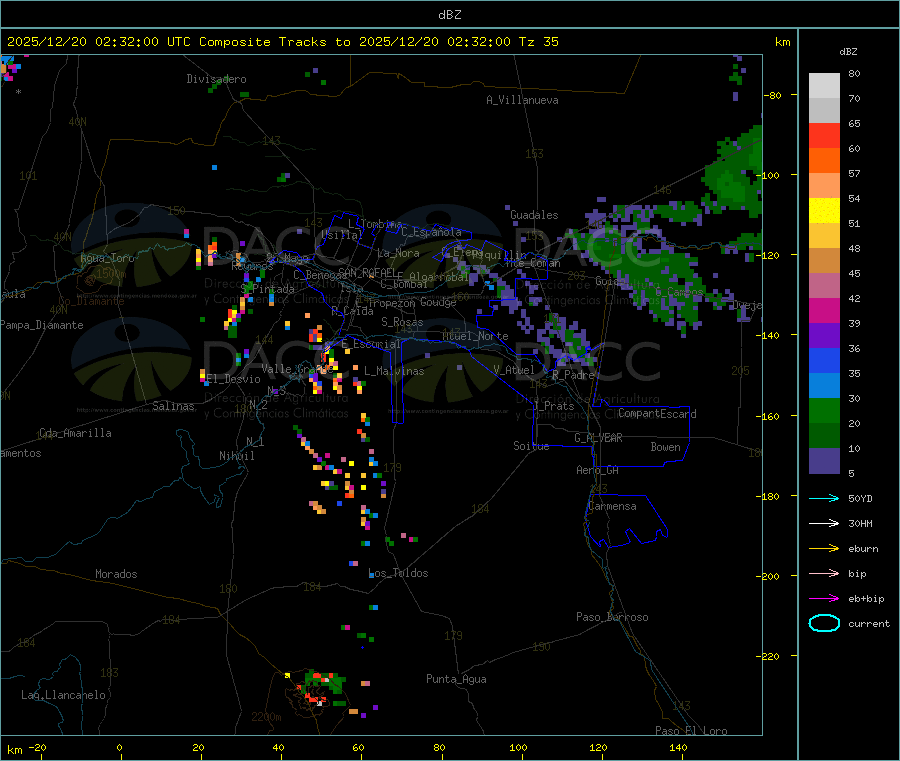Viewport: 900px width, 761px height.
Task: Click the E_Escorial map label
Action: tap(371, 344)
